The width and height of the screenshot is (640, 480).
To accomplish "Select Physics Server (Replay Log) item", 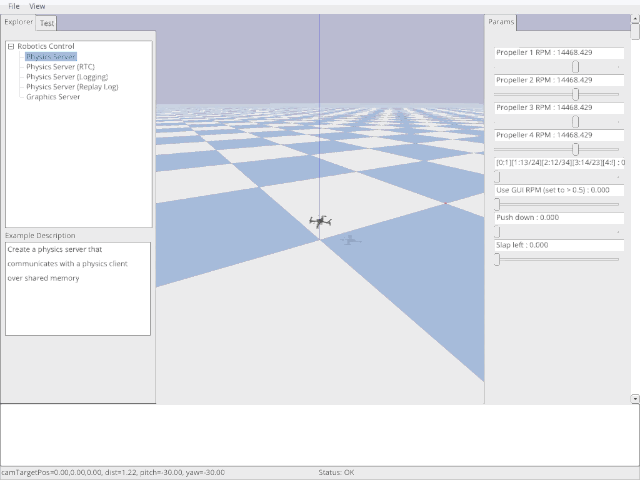I will click(x=72, y=87).
